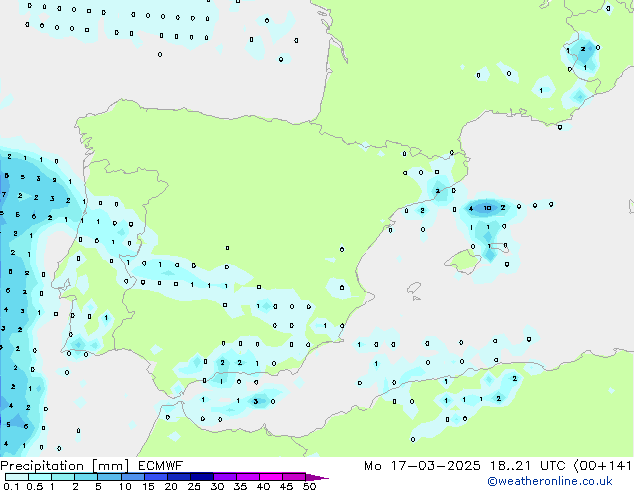Viewport: 634px width, 490px height.
Task: Pick the 15–20 mm legend swatch
Action: [156, 477]
